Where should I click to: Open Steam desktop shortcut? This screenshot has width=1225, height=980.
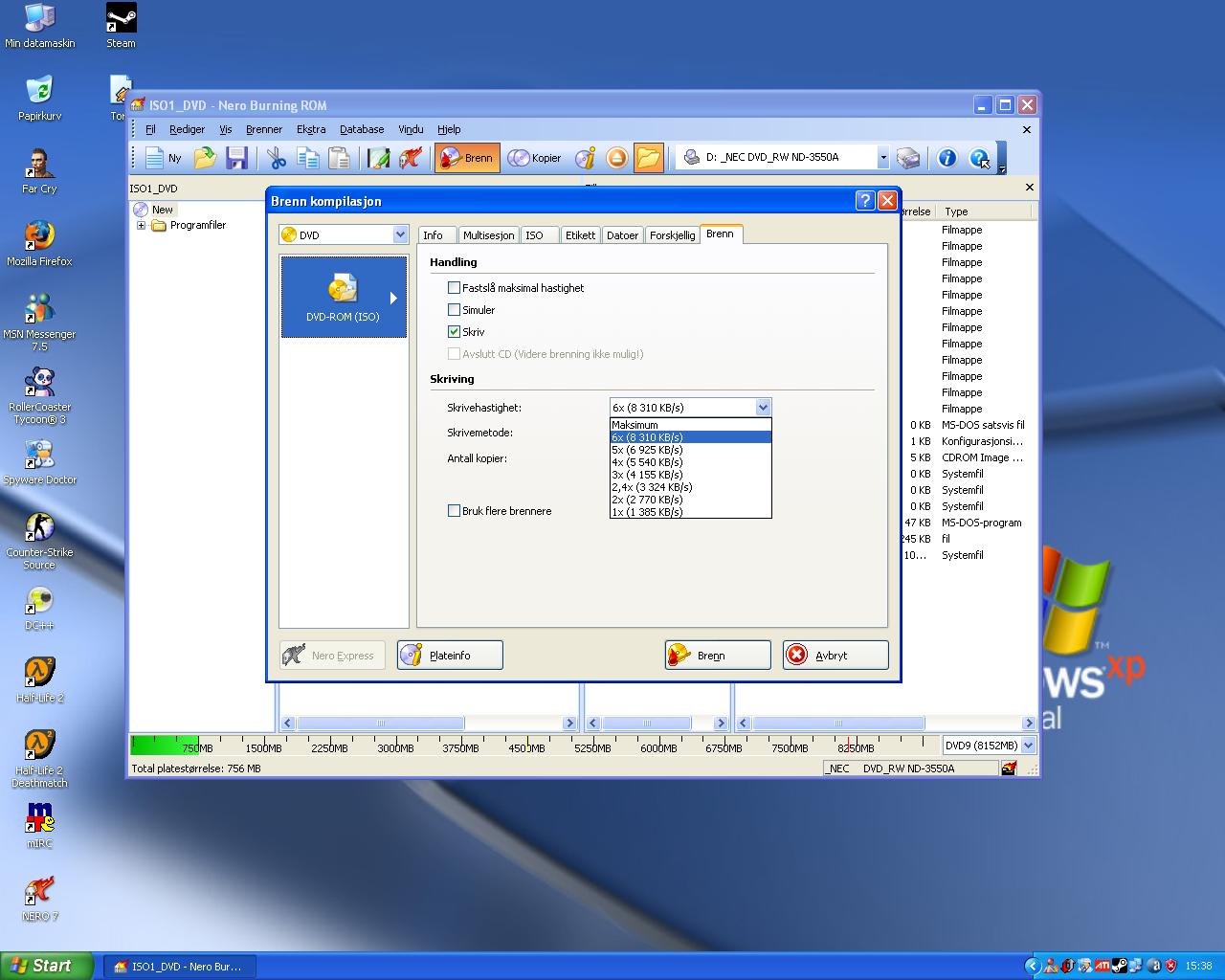121,26
